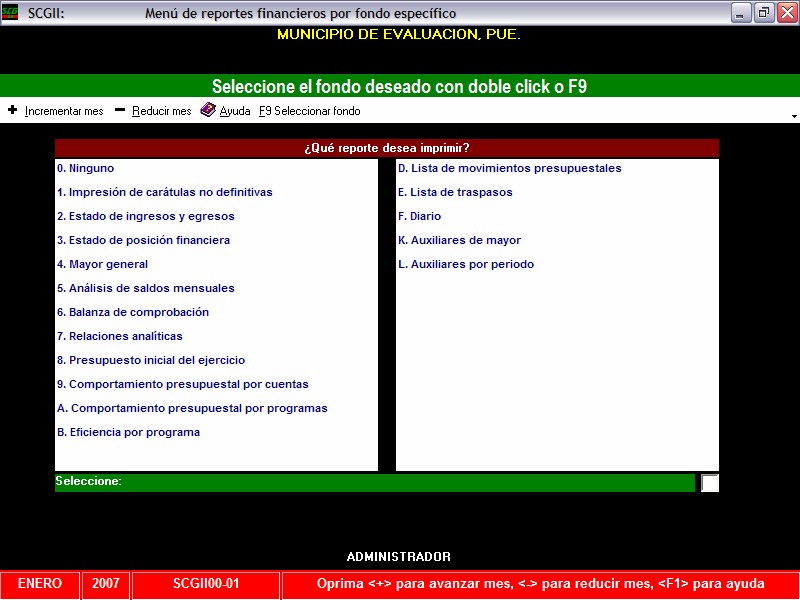Click the ADMINISTRADOR user label
The image size is (800, 600).
(x=398, y=557)
